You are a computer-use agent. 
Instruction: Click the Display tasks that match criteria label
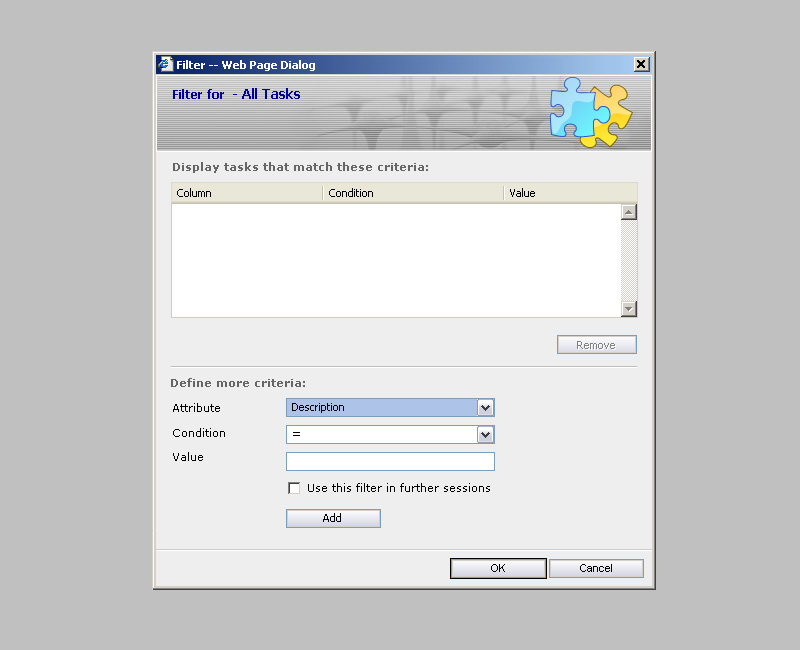point(301,167)
